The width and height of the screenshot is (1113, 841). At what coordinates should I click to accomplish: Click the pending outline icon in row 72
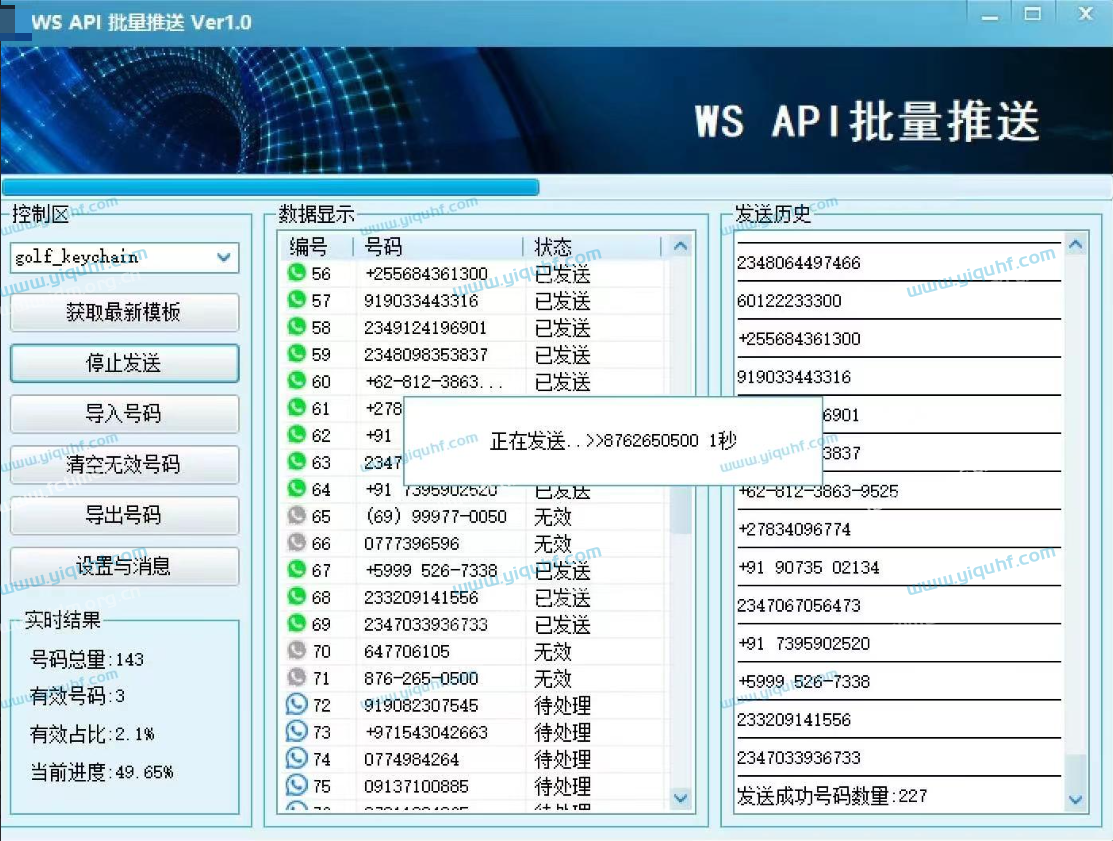[x=297, y=704]
